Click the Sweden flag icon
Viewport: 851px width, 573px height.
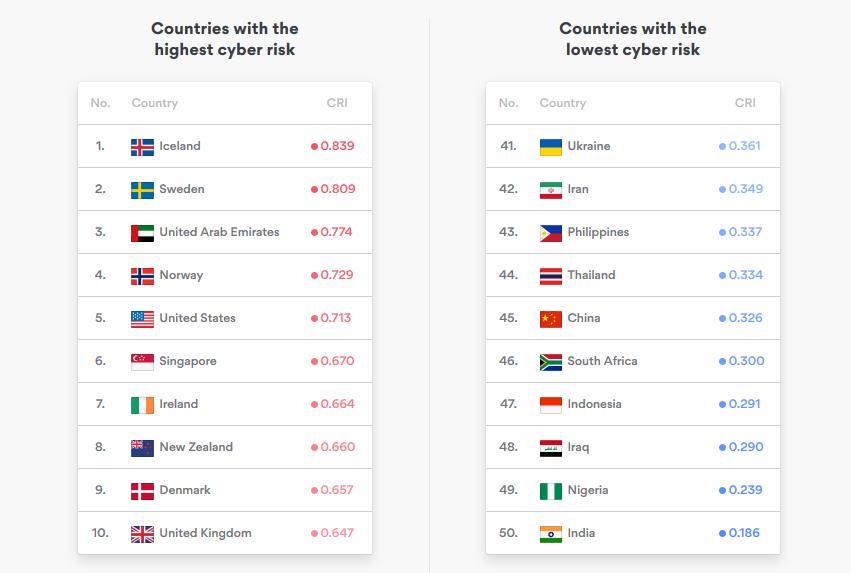pyautogui.click(x=142, y=190)
